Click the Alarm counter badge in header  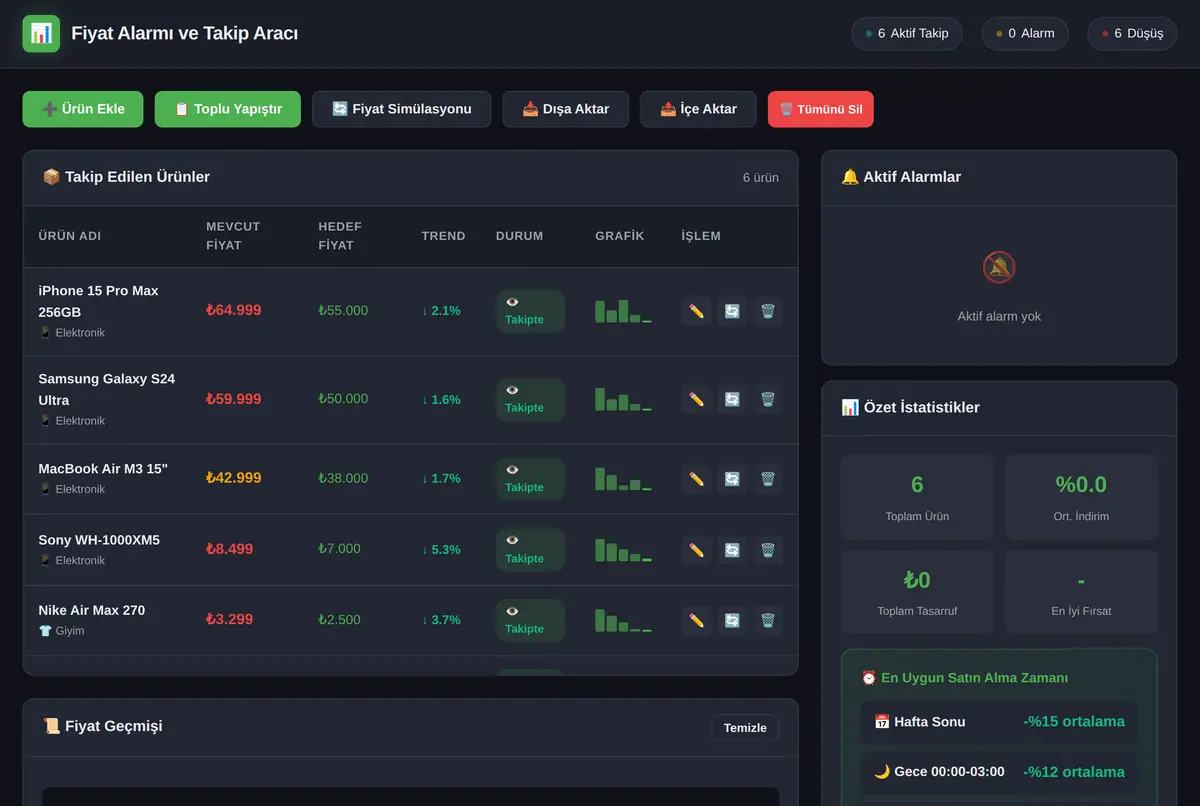pyautogui.click(x=1025, y=34)
